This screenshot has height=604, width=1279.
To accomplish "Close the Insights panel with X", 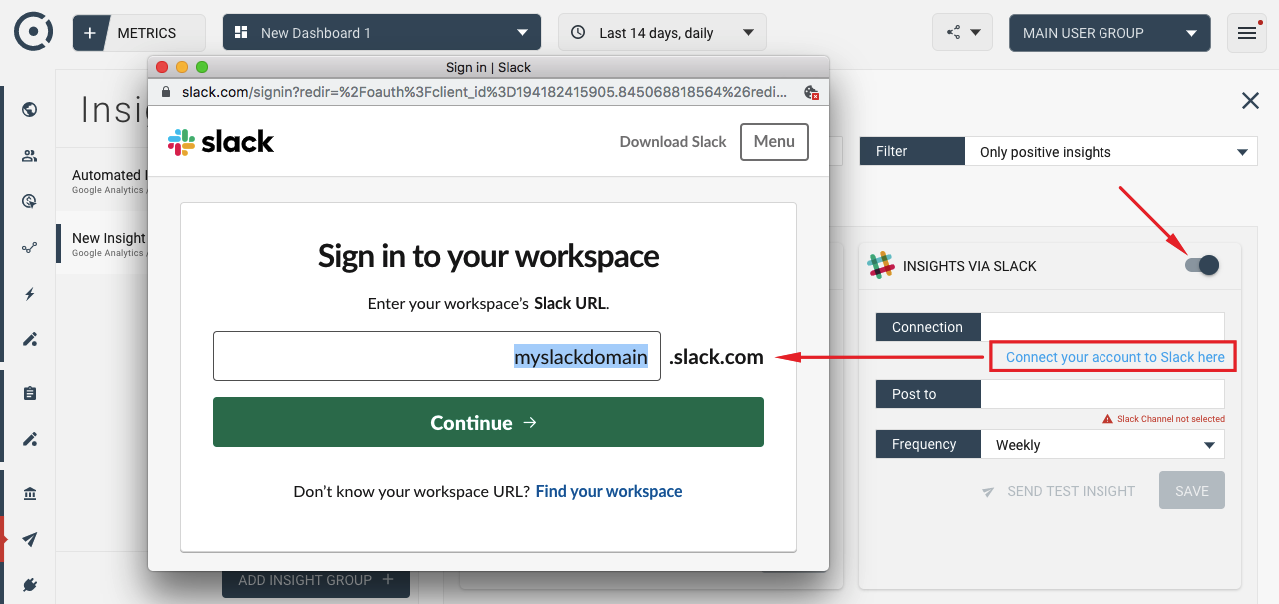I will 1250,100.
